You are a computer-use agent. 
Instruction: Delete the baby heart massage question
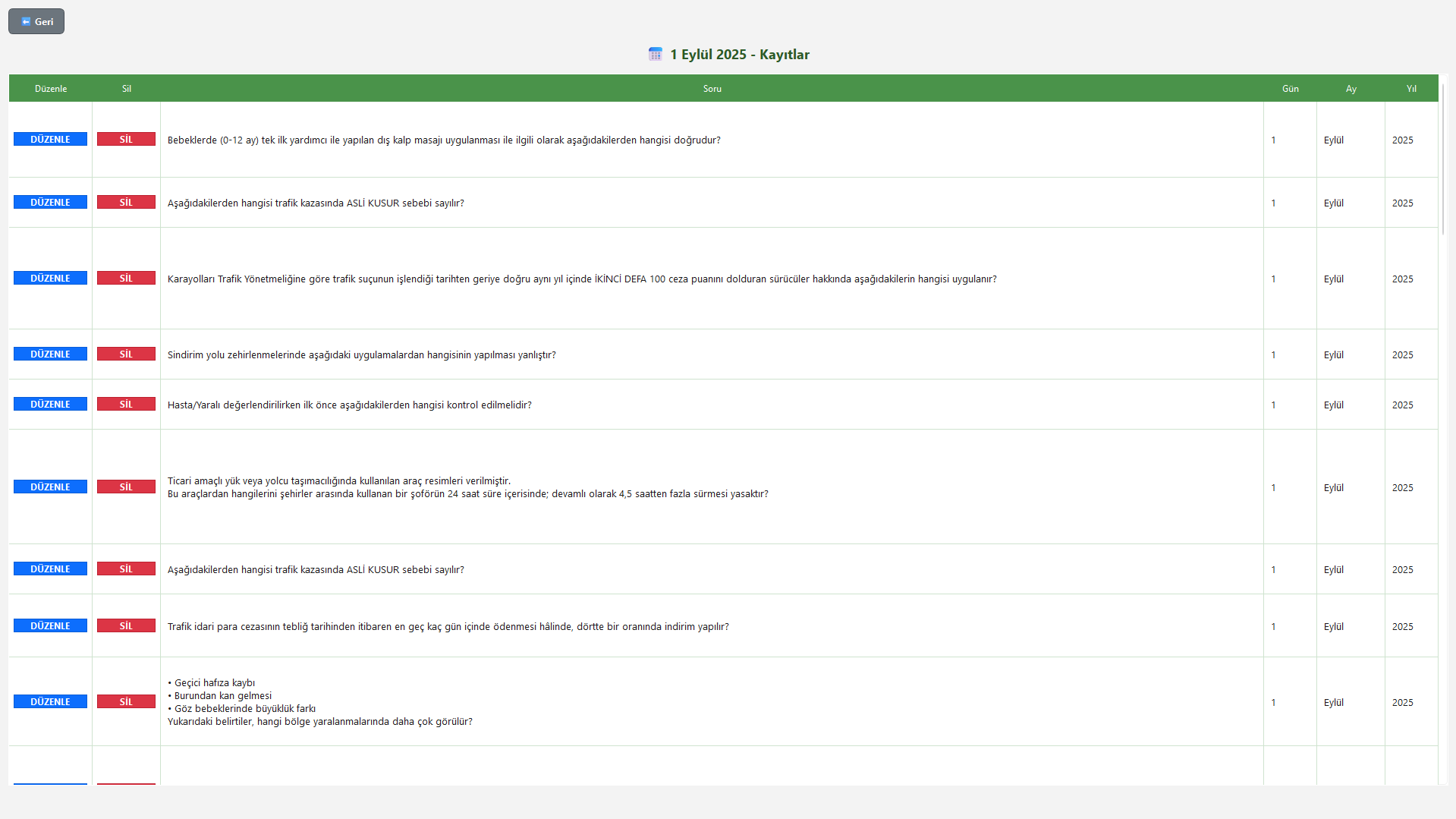[126, 140]
